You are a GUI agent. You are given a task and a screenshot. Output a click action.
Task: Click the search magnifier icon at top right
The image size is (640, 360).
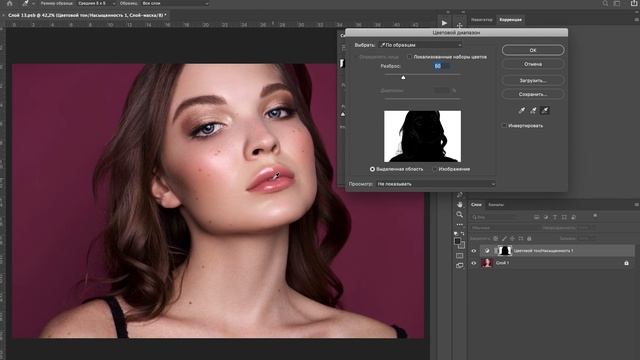coord(605,3)
